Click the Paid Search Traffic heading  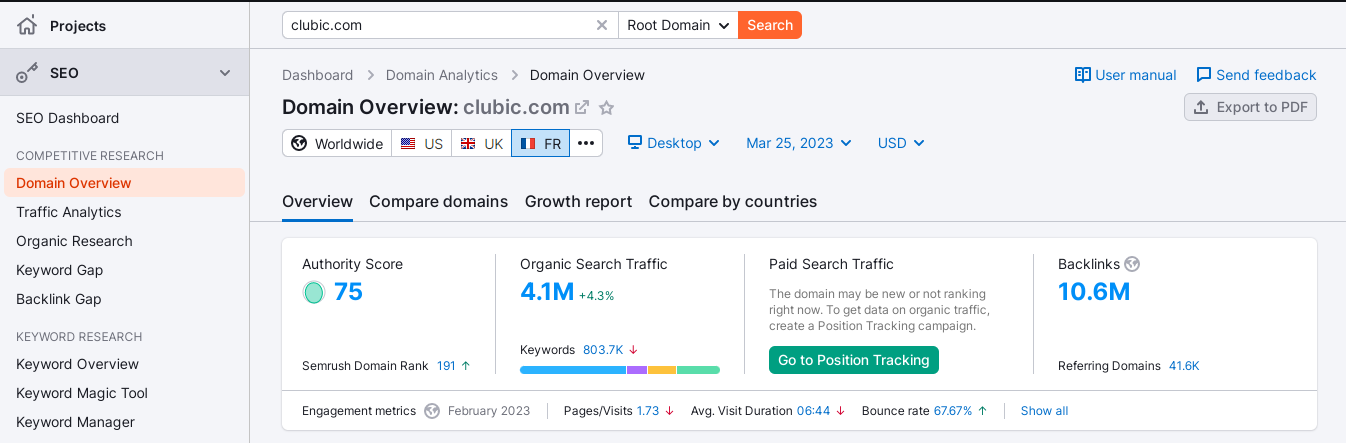point(831,264)
